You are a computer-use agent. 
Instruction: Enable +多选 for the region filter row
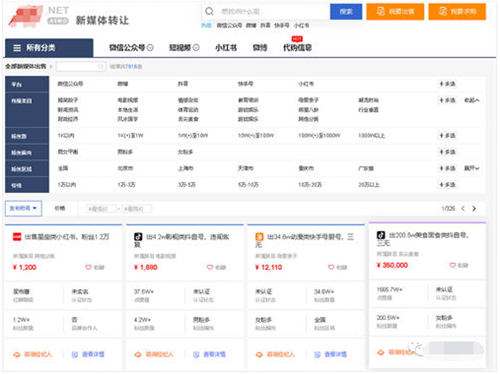point(447,168)
